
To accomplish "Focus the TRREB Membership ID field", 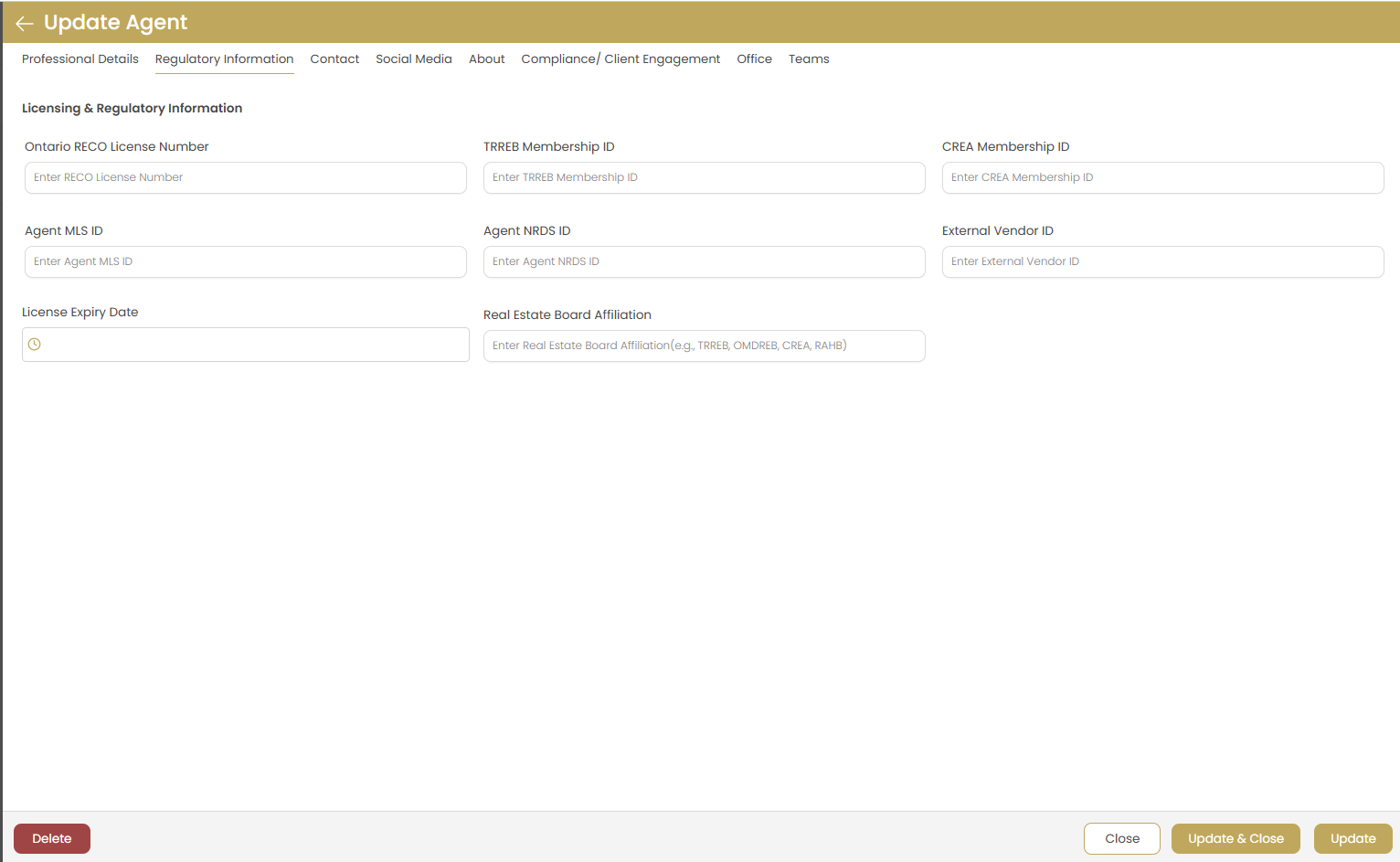I will pyautogui.click(x=704, y=177).
